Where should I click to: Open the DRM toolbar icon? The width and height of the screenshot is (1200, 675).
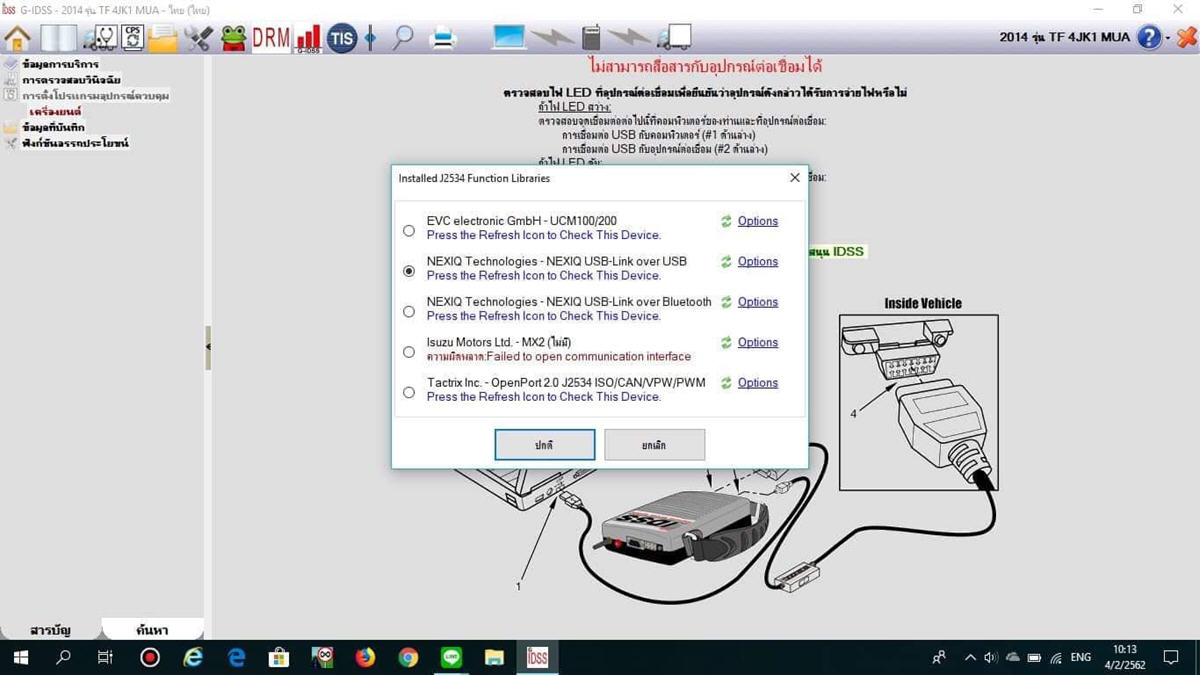coord(270,38)
